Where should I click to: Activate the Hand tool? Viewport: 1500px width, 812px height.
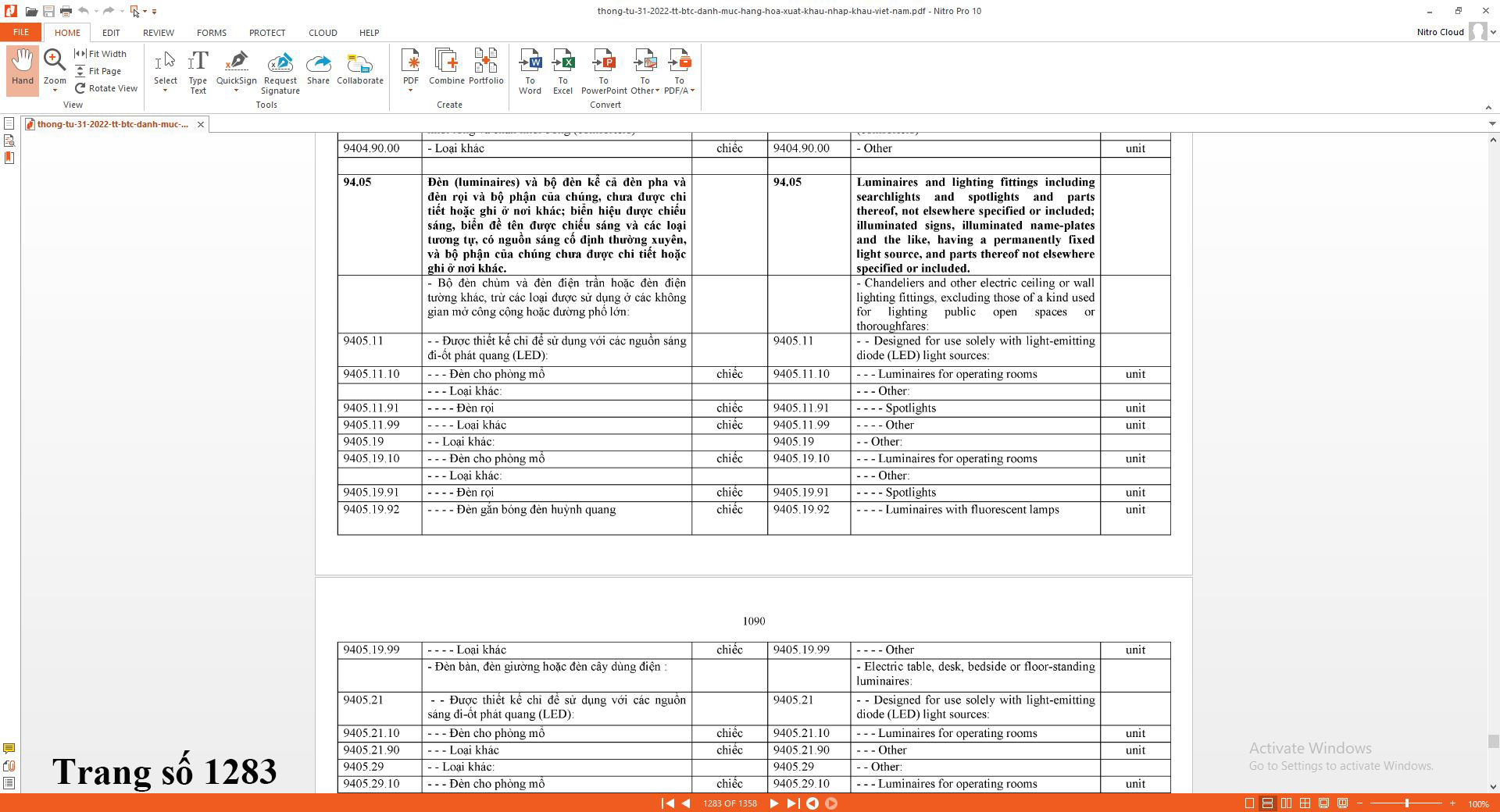click(23, 69)
